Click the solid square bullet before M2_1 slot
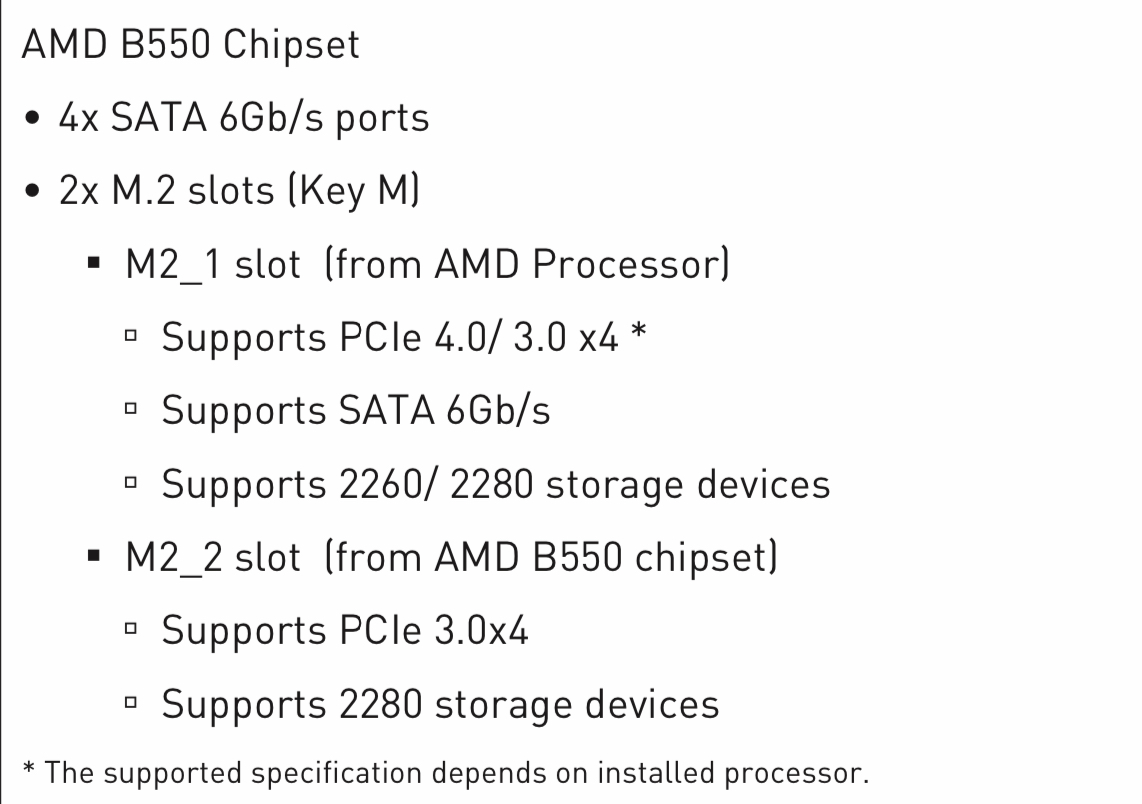The height and width of the screenshot is (804, 1142). coord(94,265)
